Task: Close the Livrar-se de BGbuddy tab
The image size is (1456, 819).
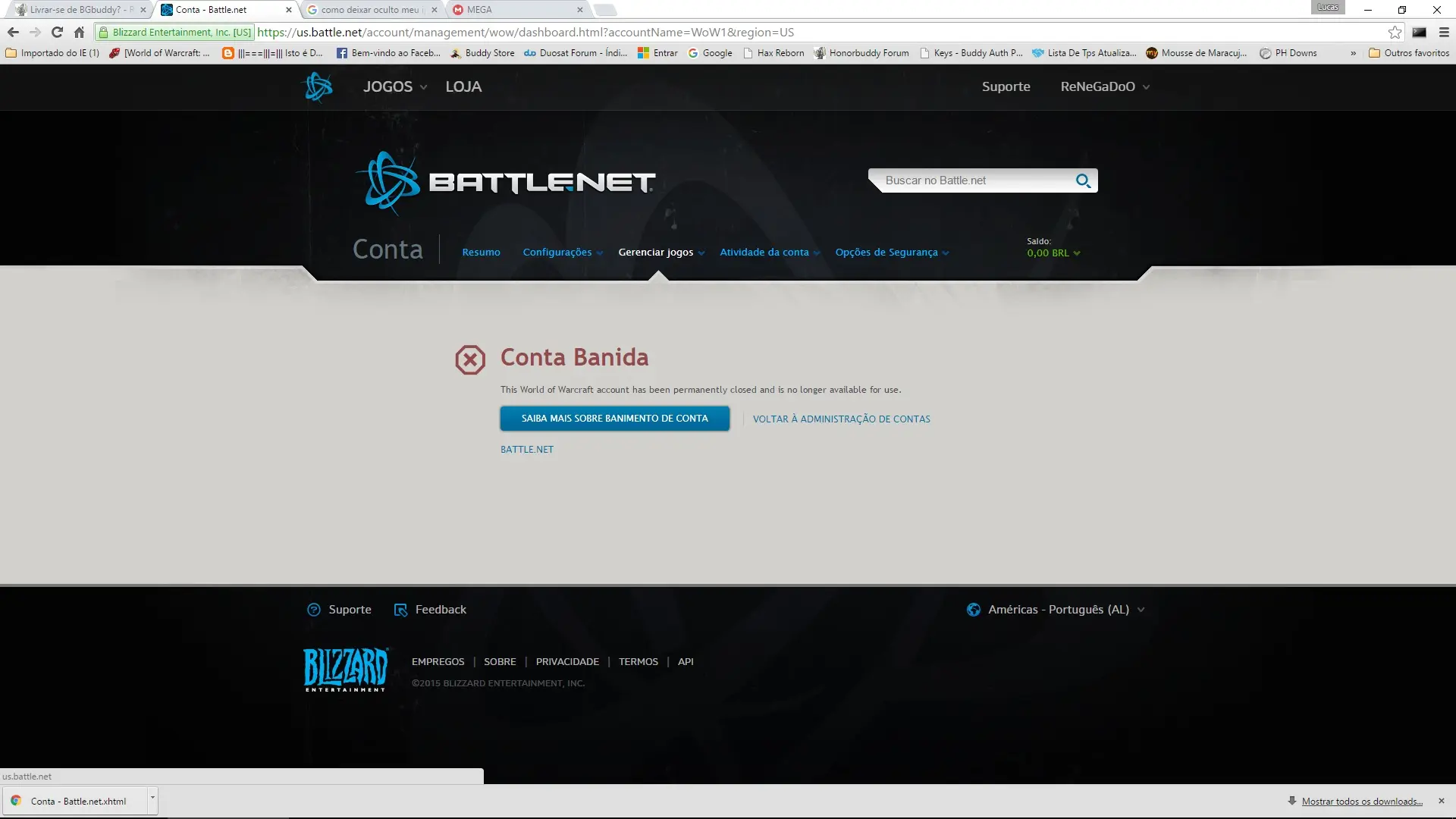Action: pos(143,10)
